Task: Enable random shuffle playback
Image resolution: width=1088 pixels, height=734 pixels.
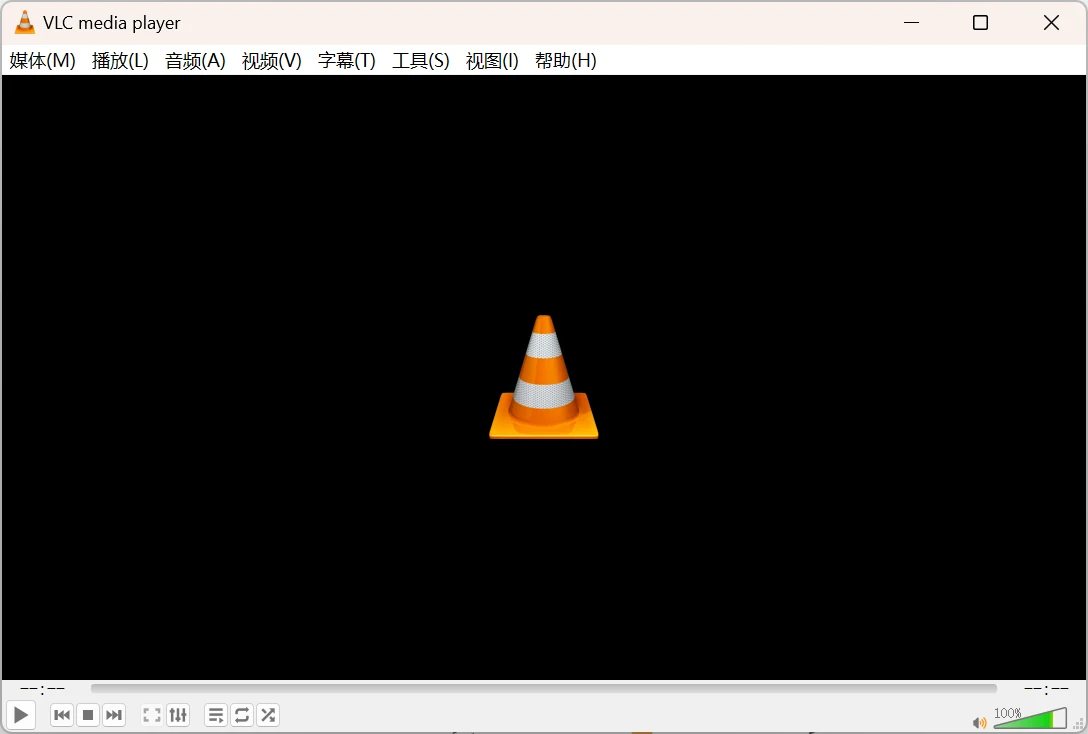Action: click(268, 715)
